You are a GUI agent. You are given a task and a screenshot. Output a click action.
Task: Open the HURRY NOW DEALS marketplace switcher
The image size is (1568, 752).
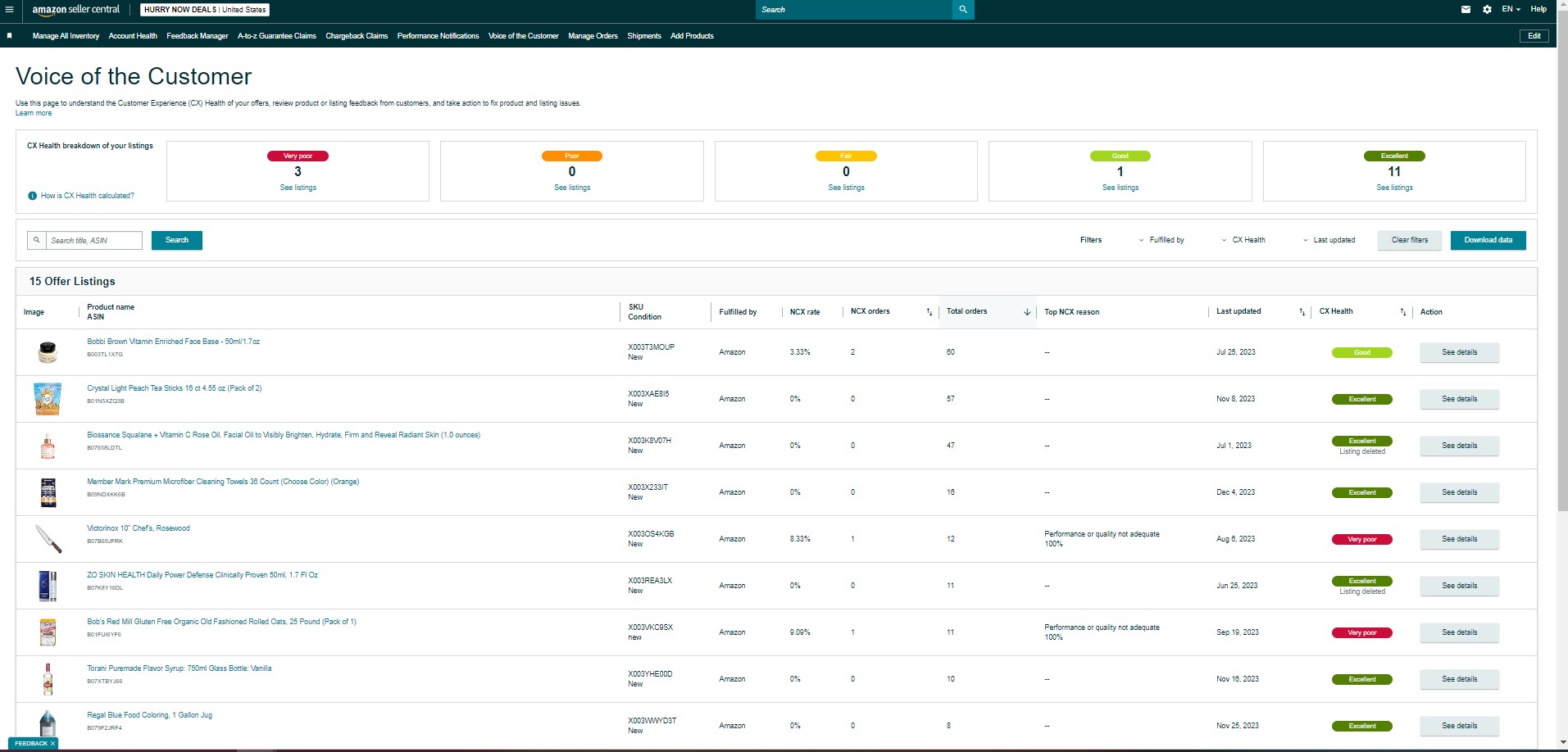pyautogui.click(x=205, y=10)
